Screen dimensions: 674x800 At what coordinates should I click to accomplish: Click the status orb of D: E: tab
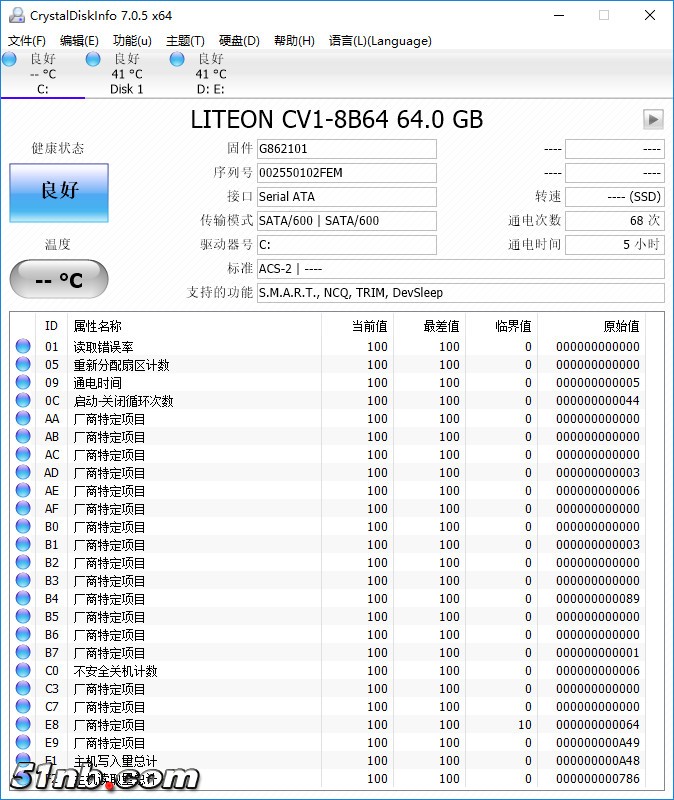point(177,59)
